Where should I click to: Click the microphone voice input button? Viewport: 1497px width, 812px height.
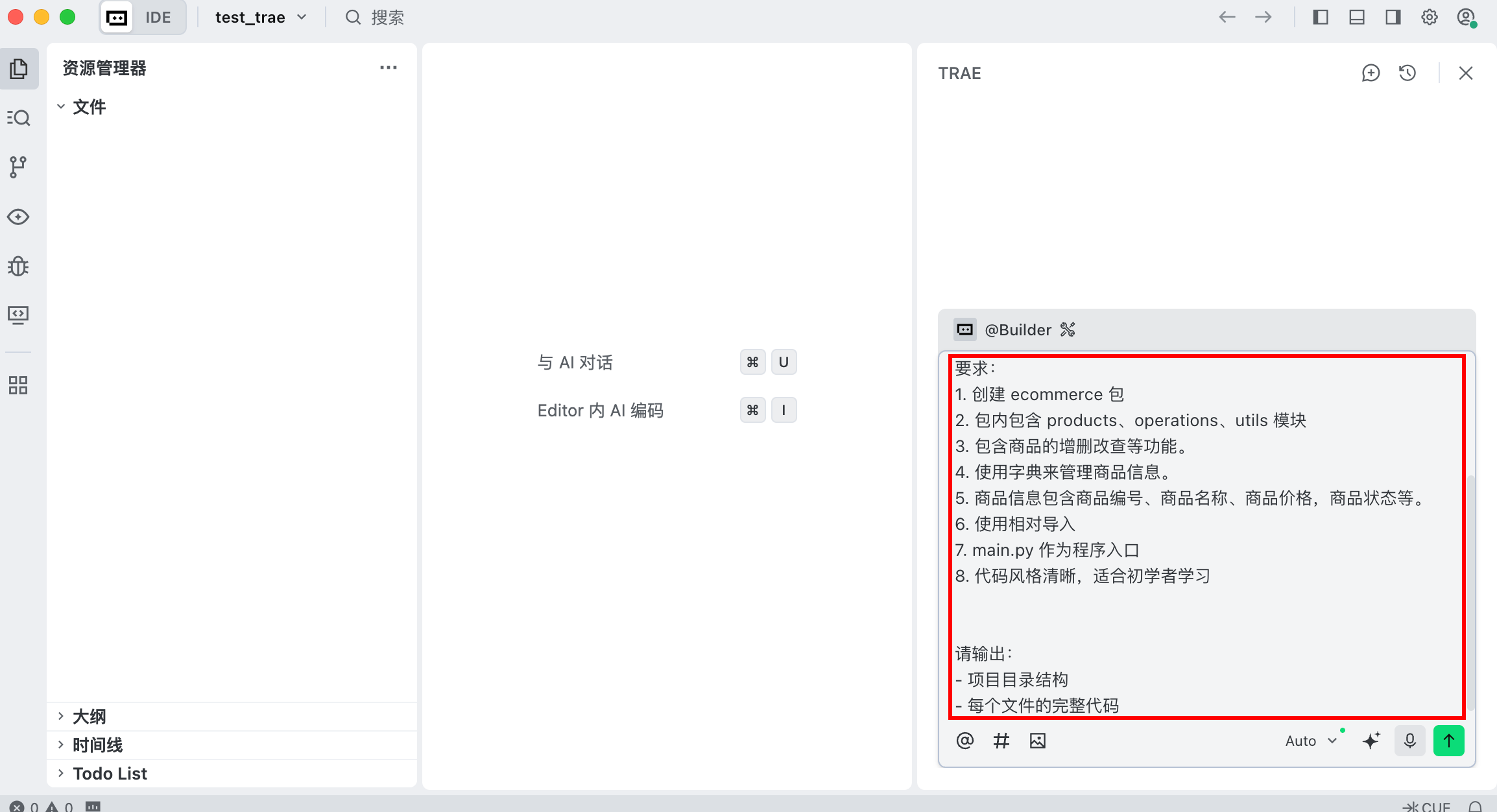[x=1409, y=741]
